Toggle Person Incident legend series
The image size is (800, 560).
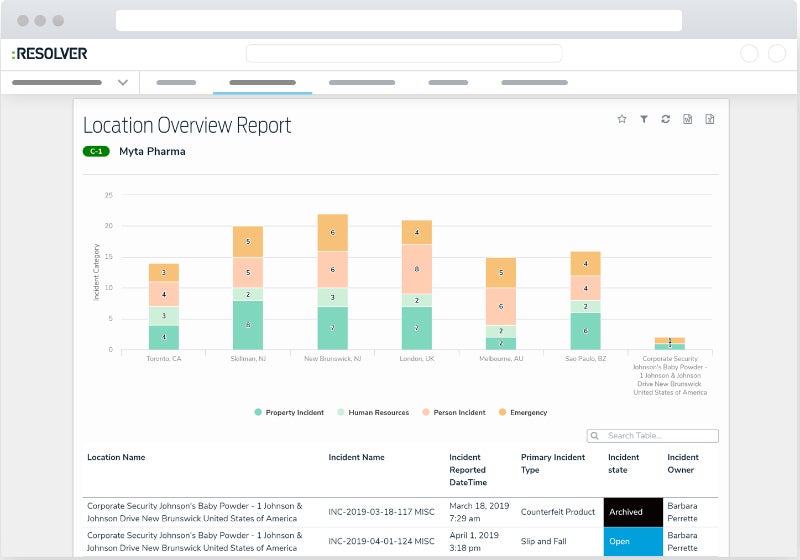(457, 412)
